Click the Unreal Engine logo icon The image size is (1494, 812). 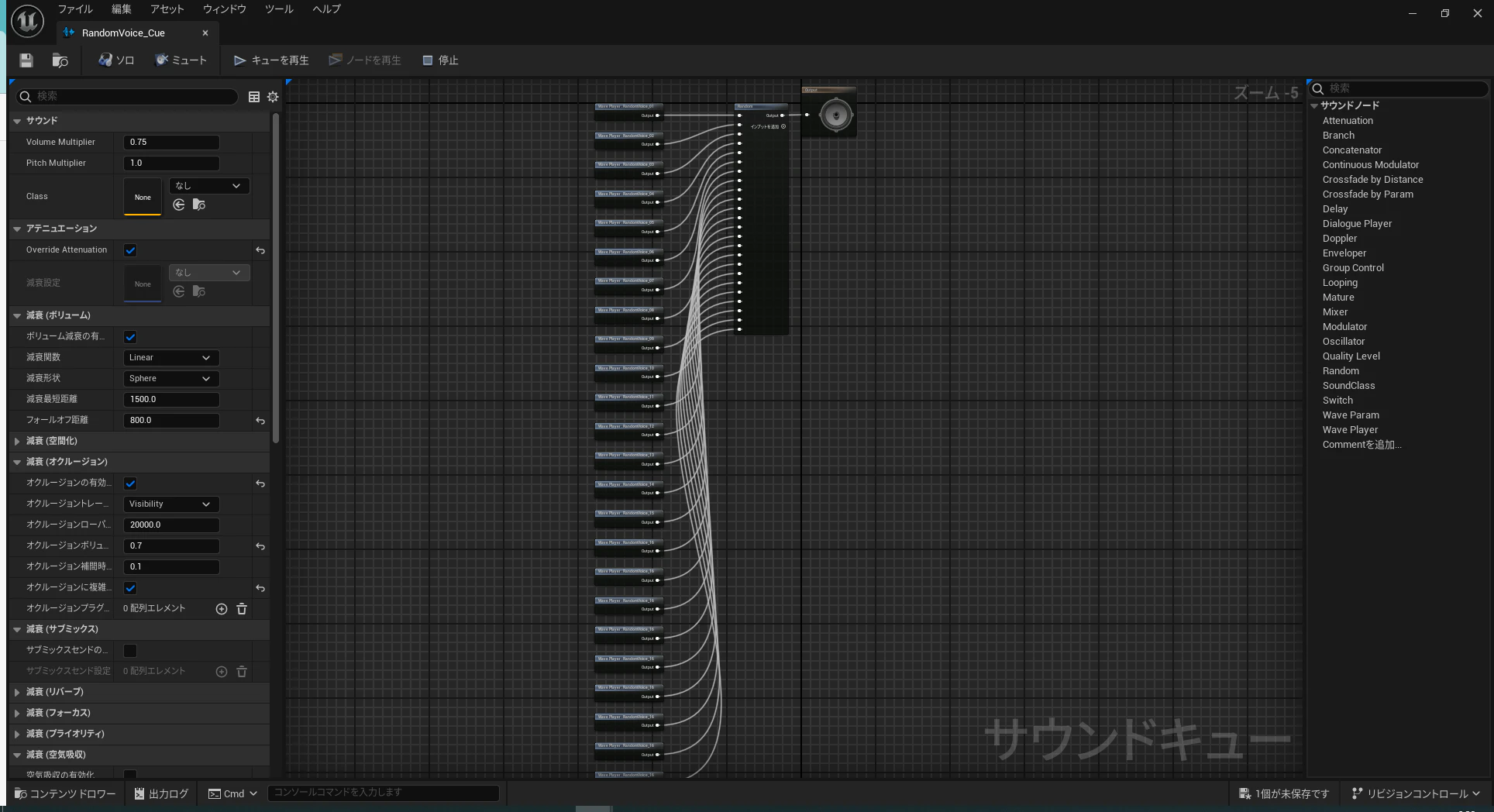tap(27, 21)
